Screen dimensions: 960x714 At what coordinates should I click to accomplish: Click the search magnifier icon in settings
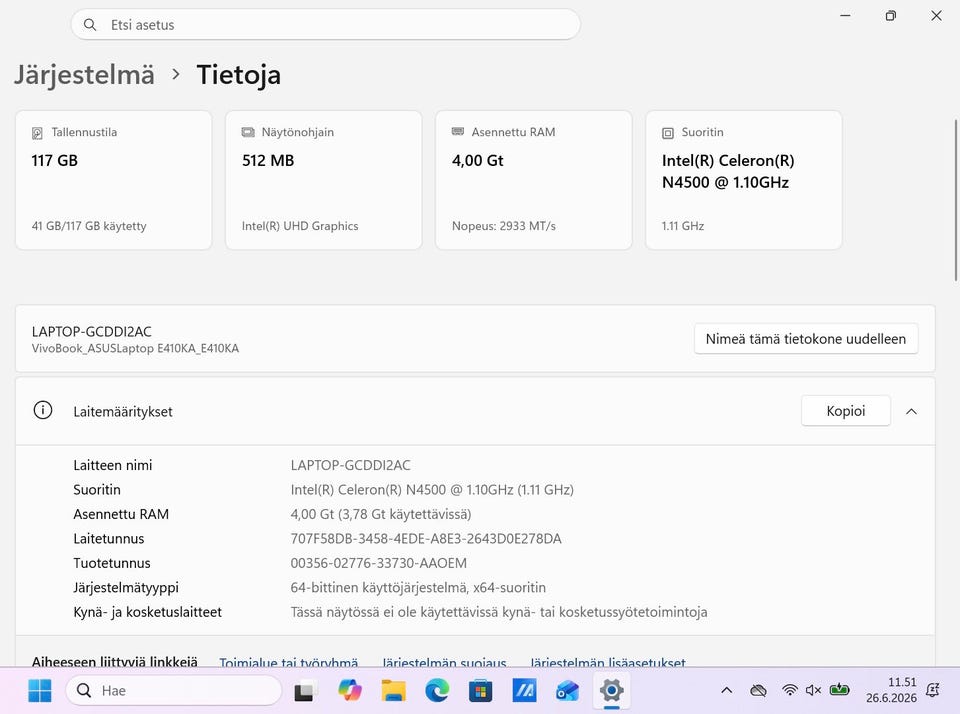click(x=90, y=24)
